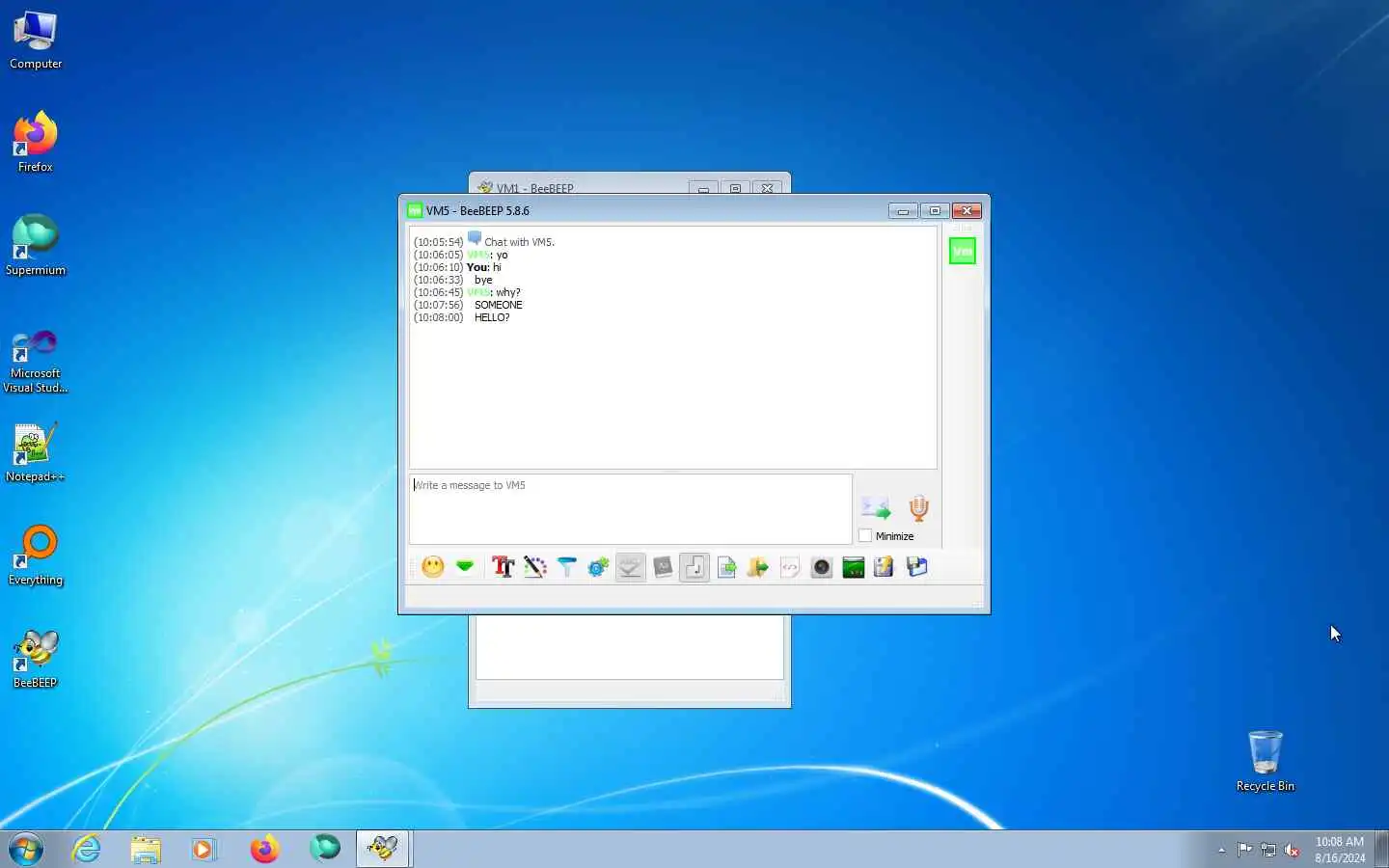Launch Internet Explorer from taskbar

tap(87, 849)
